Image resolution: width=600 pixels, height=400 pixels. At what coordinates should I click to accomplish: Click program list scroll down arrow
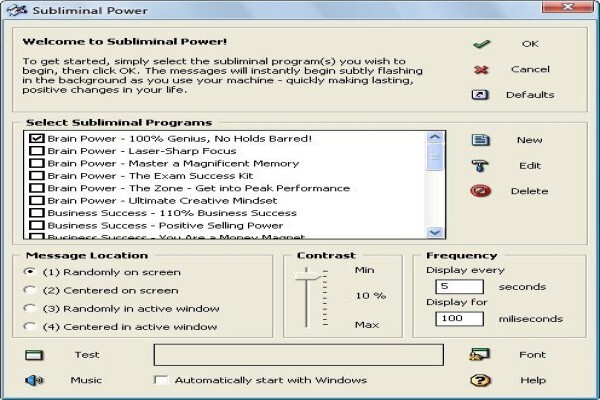(435, 232)
